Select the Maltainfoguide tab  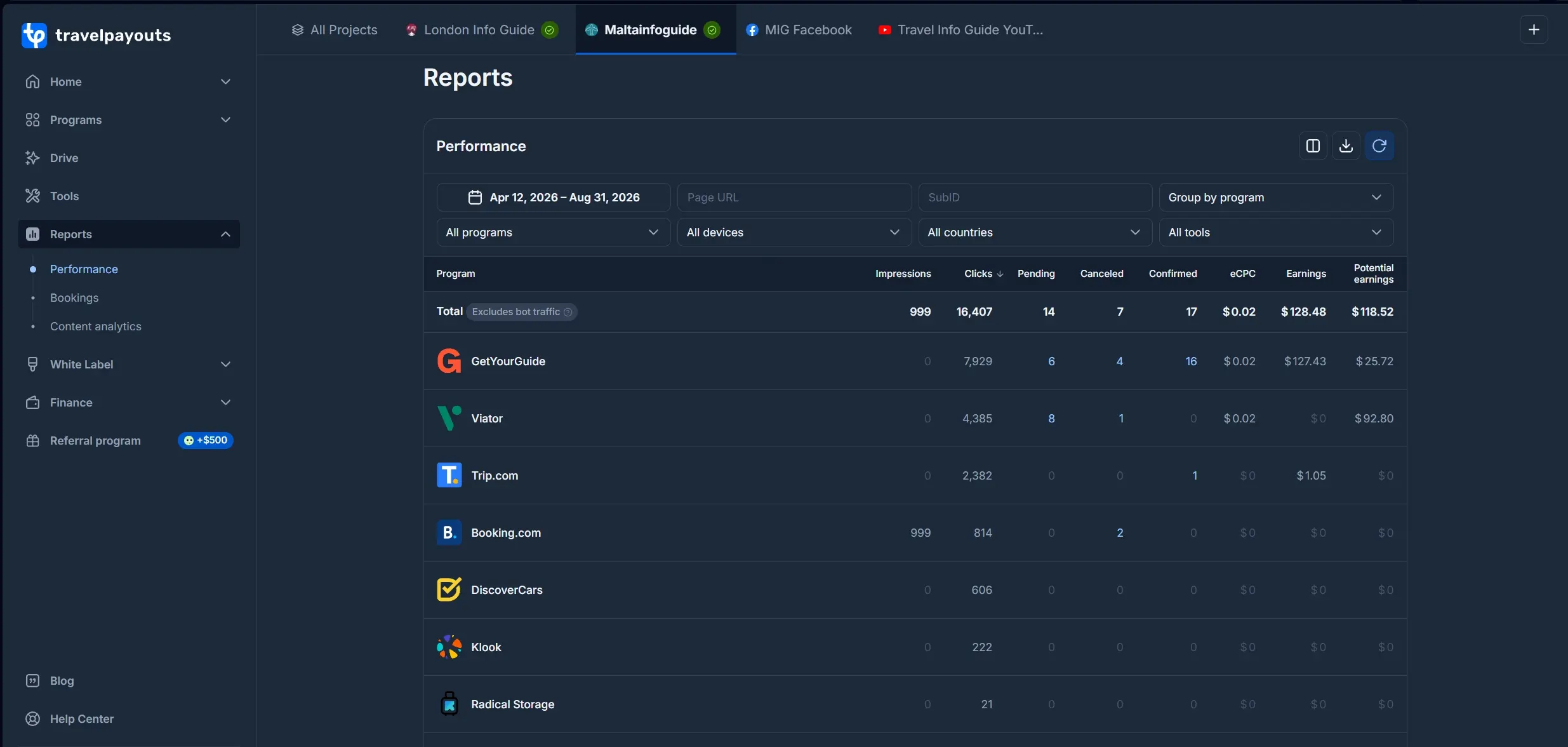(x=656, y=30)
